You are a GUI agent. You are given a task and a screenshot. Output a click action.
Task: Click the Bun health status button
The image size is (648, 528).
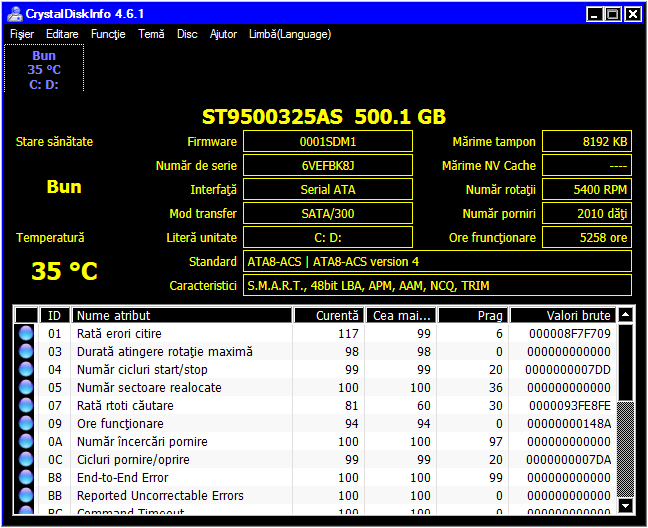click(64, 186)
